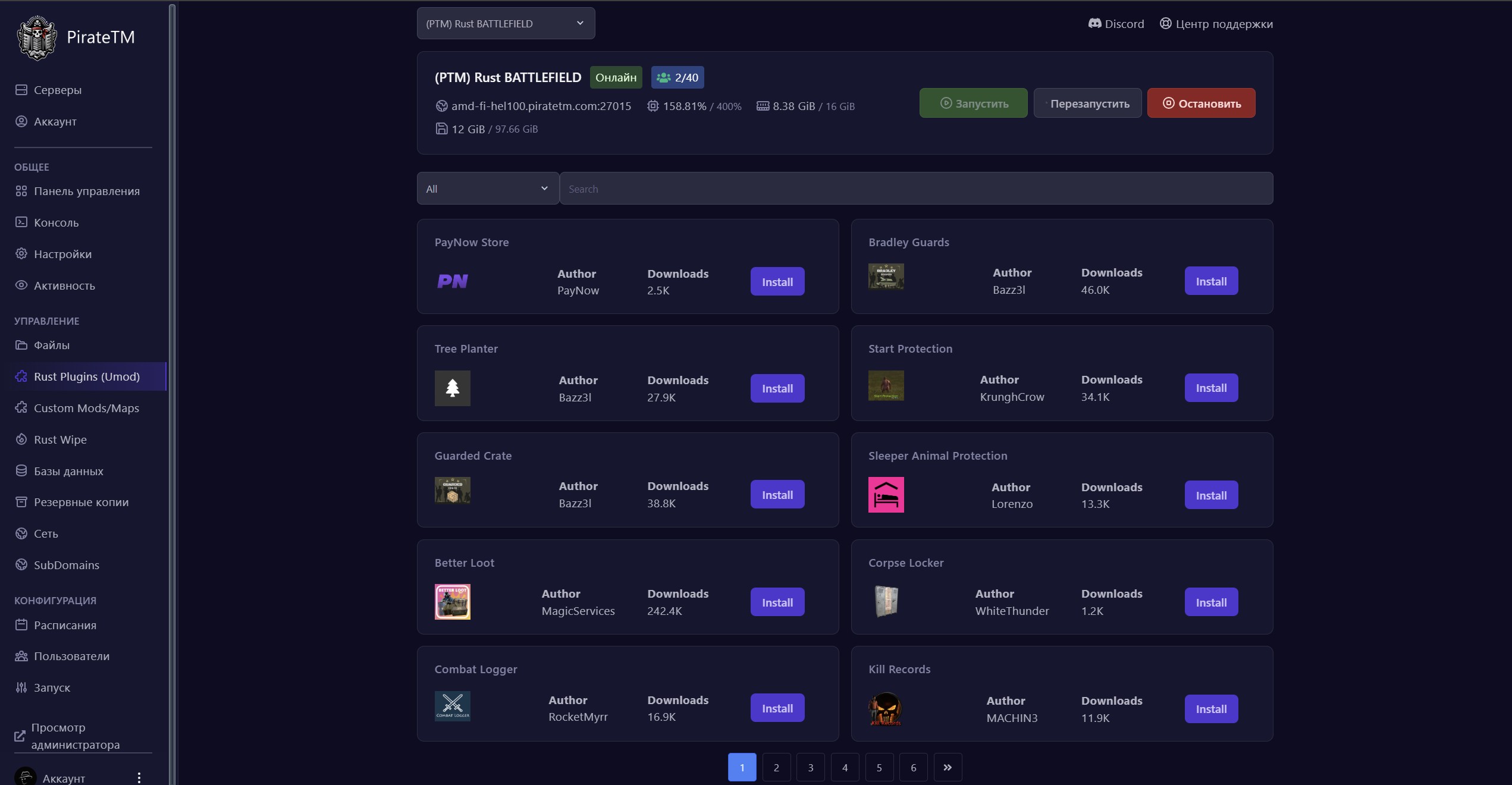1512x785 pixels.
Task: Go to page 6 of plugins
Action: pos(914,767)
